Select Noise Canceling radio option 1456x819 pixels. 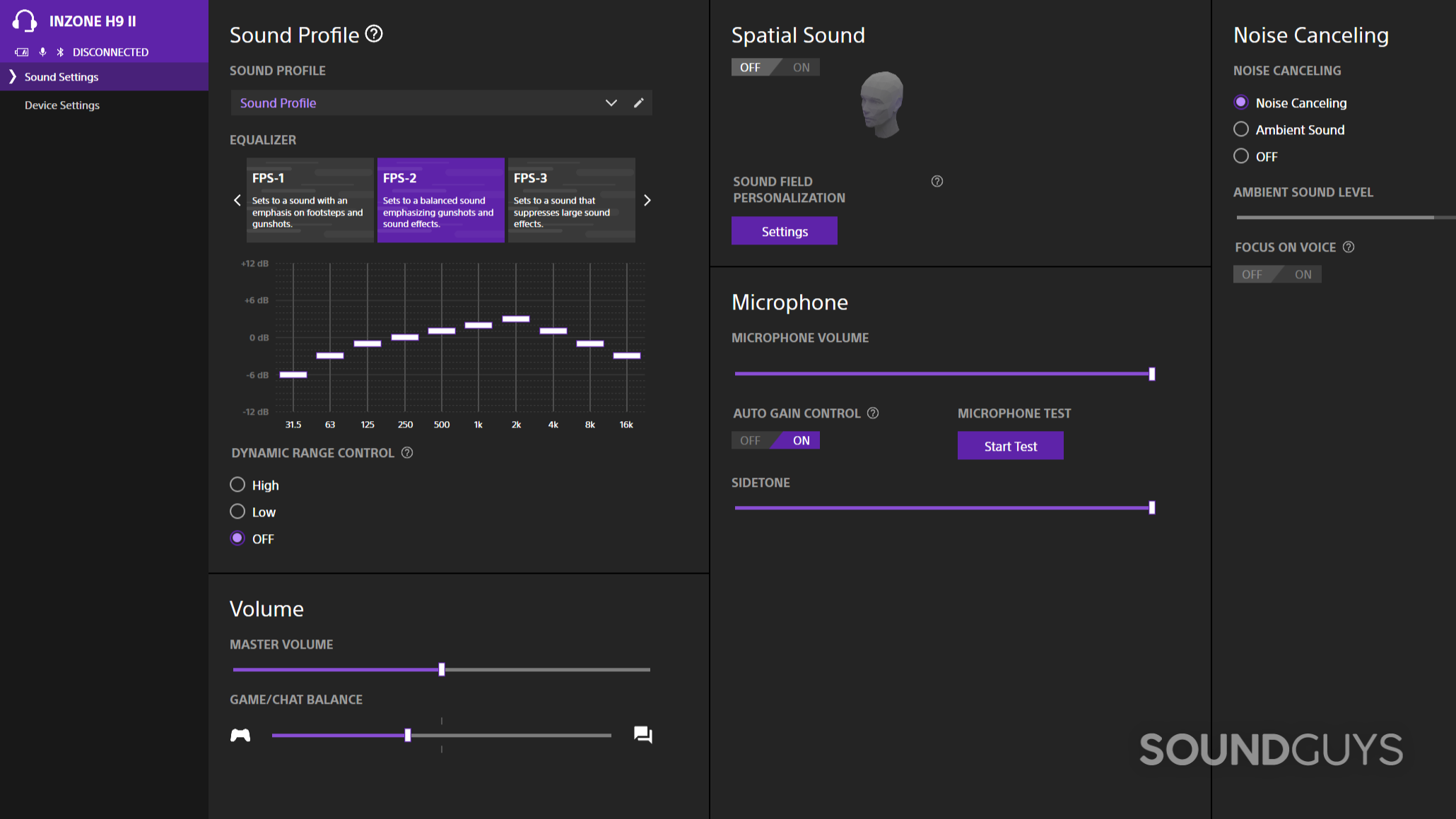[1241, 102]
